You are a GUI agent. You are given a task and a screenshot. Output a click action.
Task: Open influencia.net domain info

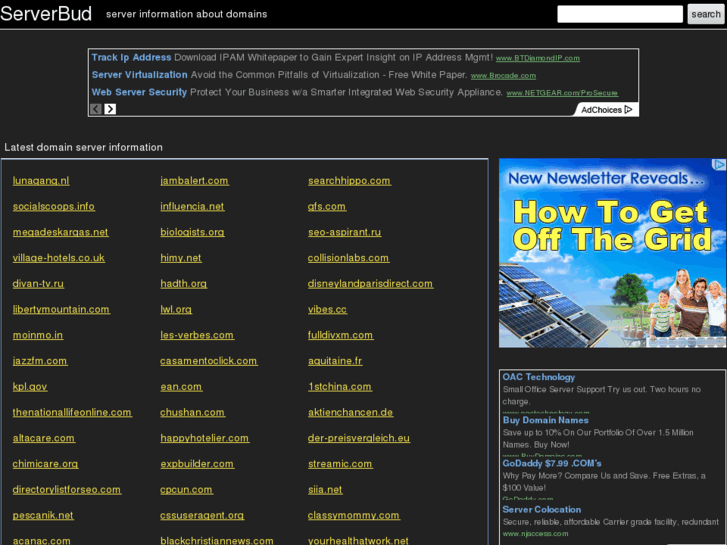(x=192, y=206)
